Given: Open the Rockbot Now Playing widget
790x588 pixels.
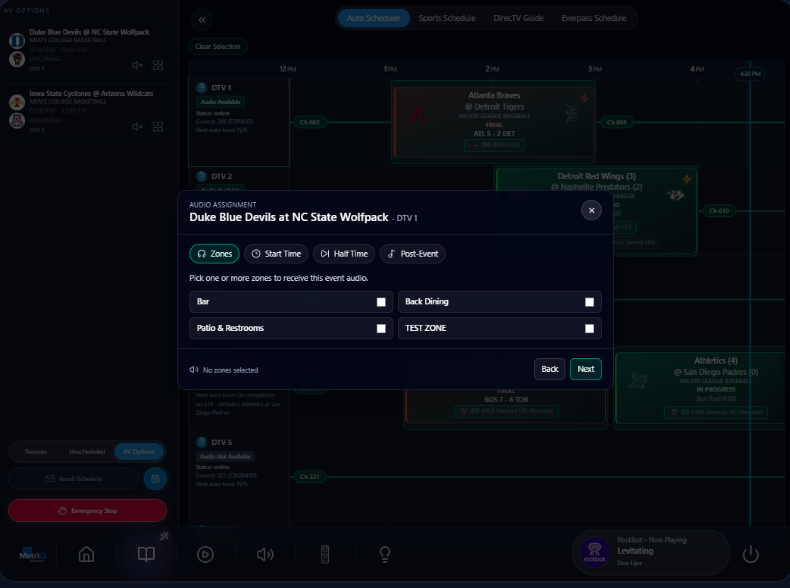Looking at the screenshot, I should coord(651,552).
